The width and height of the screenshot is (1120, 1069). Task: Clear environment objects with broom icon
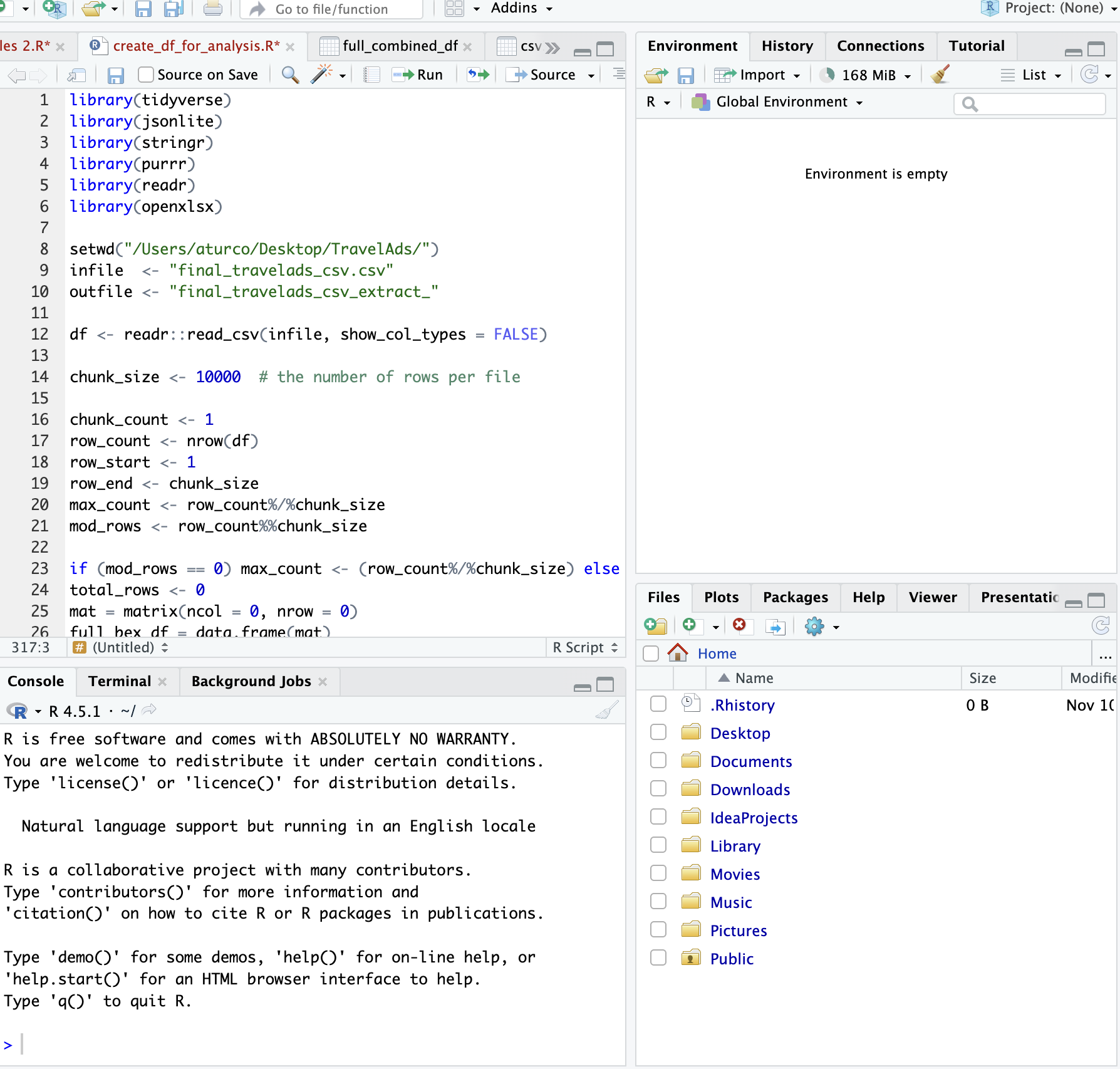(x=940, y=75)
